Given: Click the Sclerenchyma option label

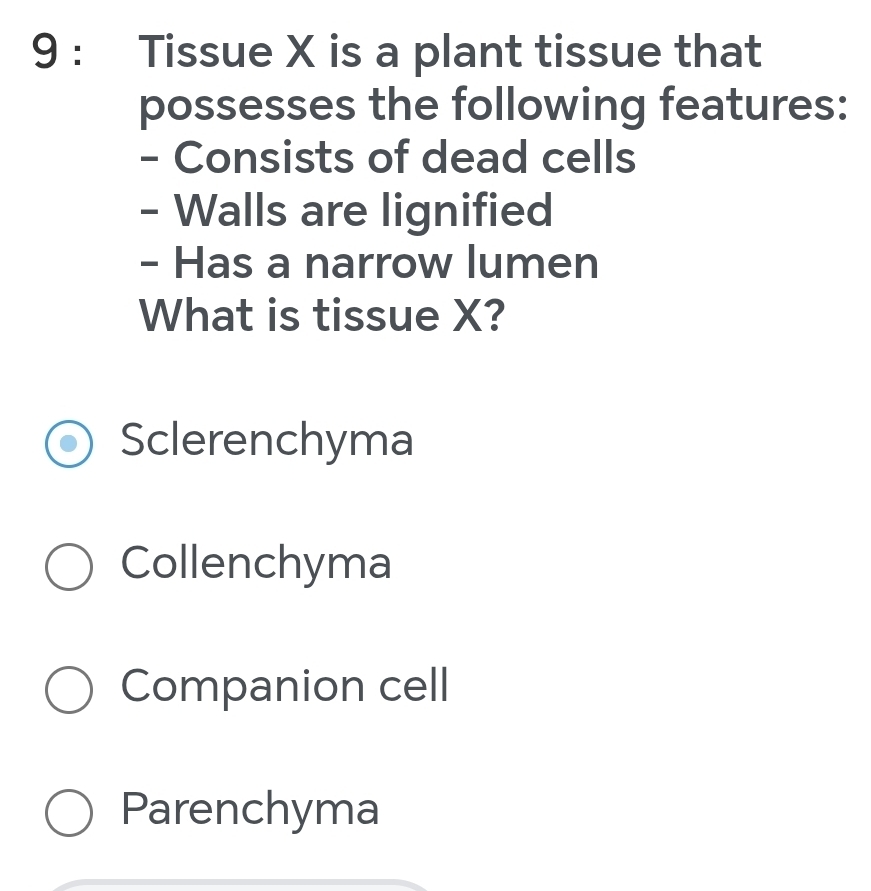Looking at the screenshot, I should click(266, 441).
